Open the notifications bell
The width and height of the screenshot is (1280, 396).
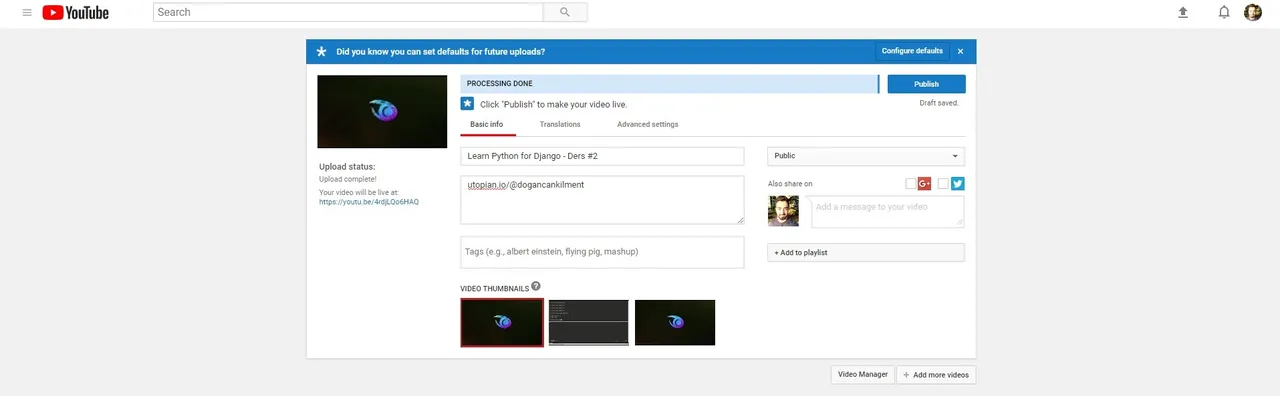click(x=1224, y=12)
